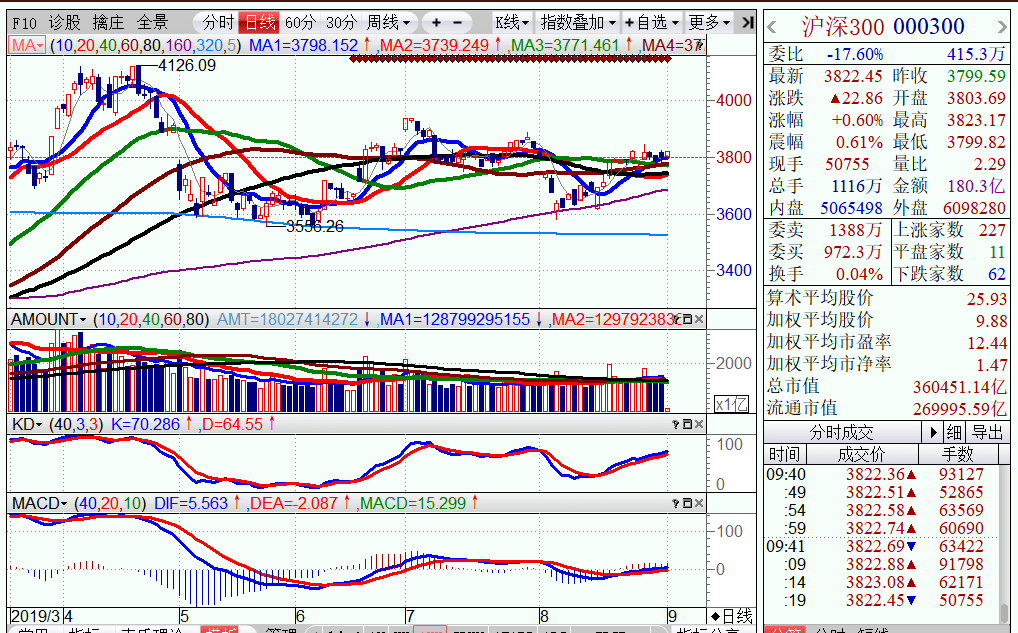Close the AMOUNT indicator panel
The height and width of the screenshot is (633, 1018).
tap(699, 319)
